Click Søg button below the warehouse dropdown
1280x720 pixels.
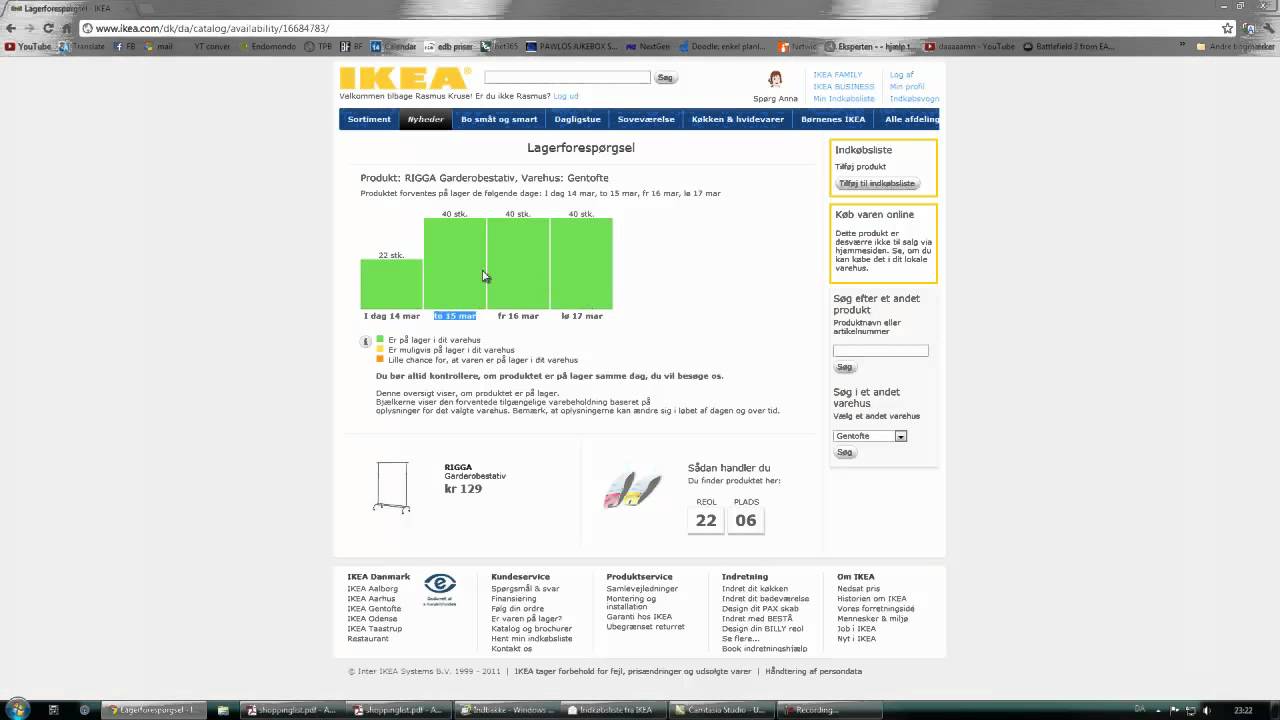845,452
